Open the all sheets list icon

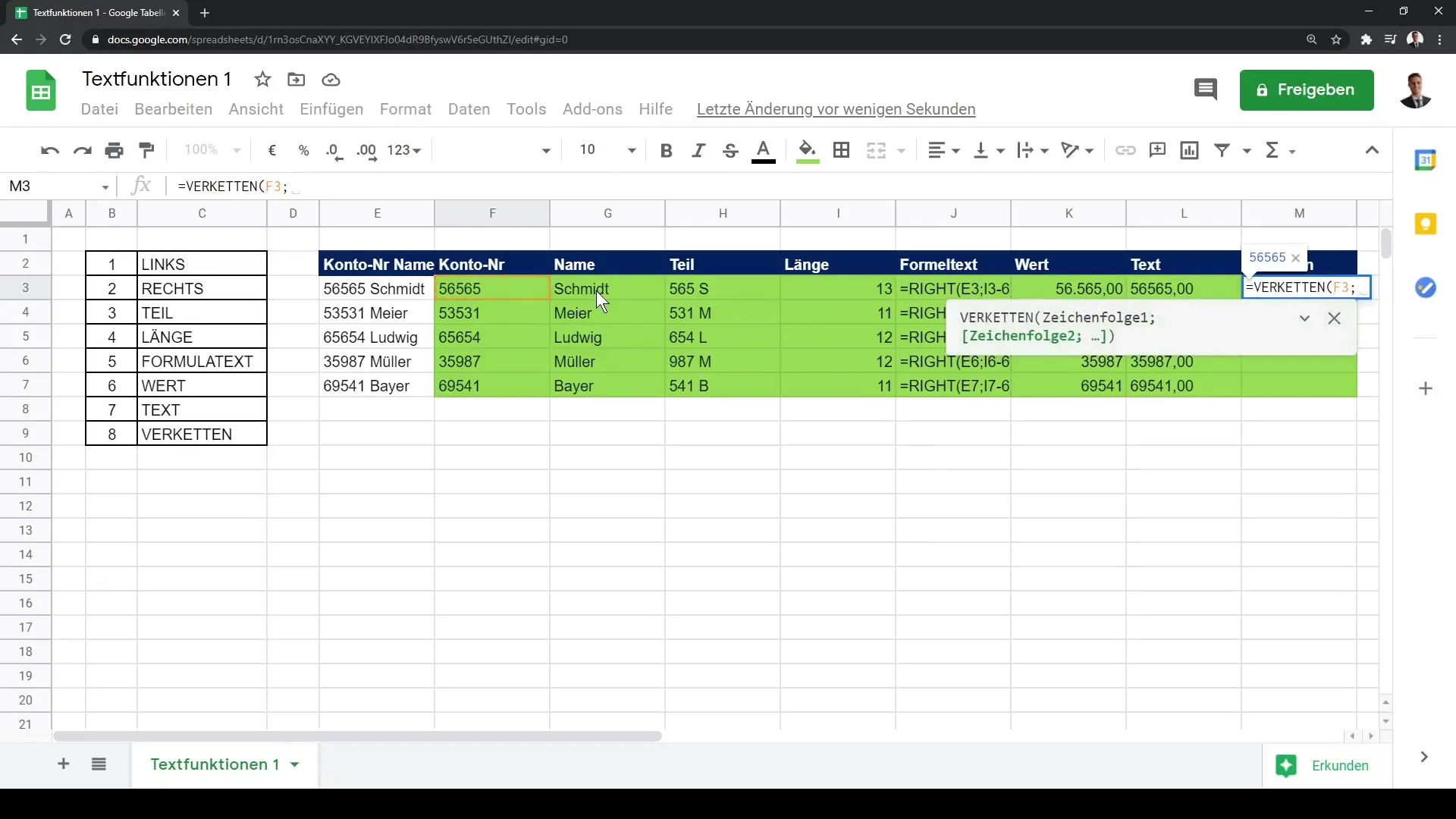pyautogui.click(x=99, y=764)
